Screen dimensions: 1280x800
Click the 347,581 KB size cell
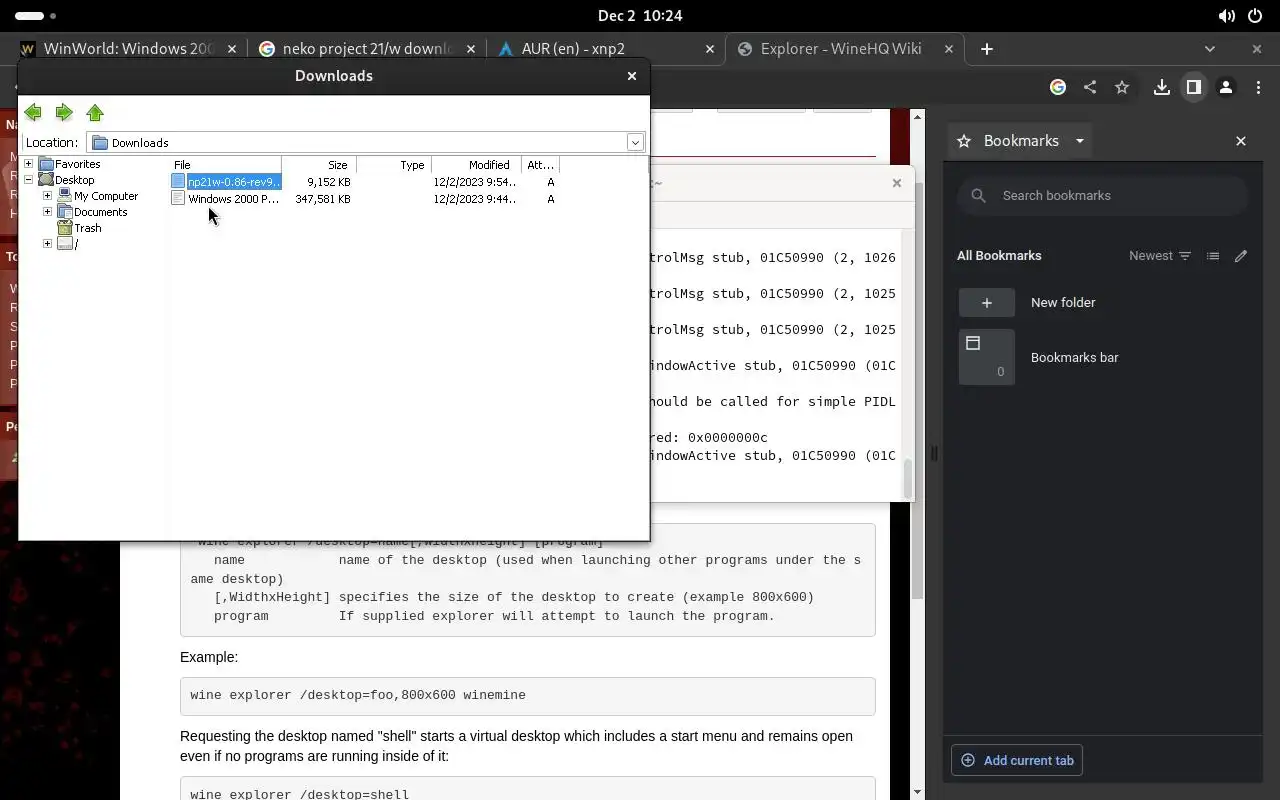322,199
